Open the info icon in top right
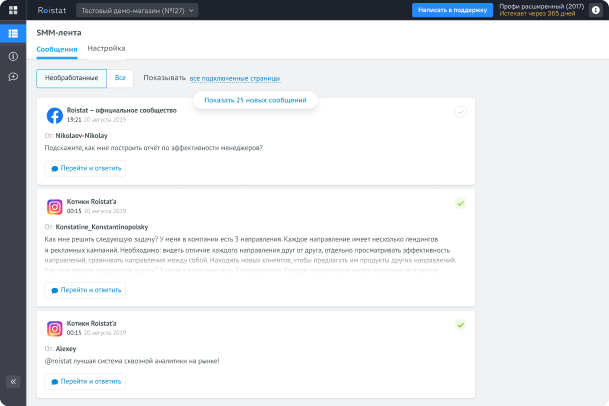The height and width of the screenshot is (406, 609). pyautogui.click(x=596, y=10)
